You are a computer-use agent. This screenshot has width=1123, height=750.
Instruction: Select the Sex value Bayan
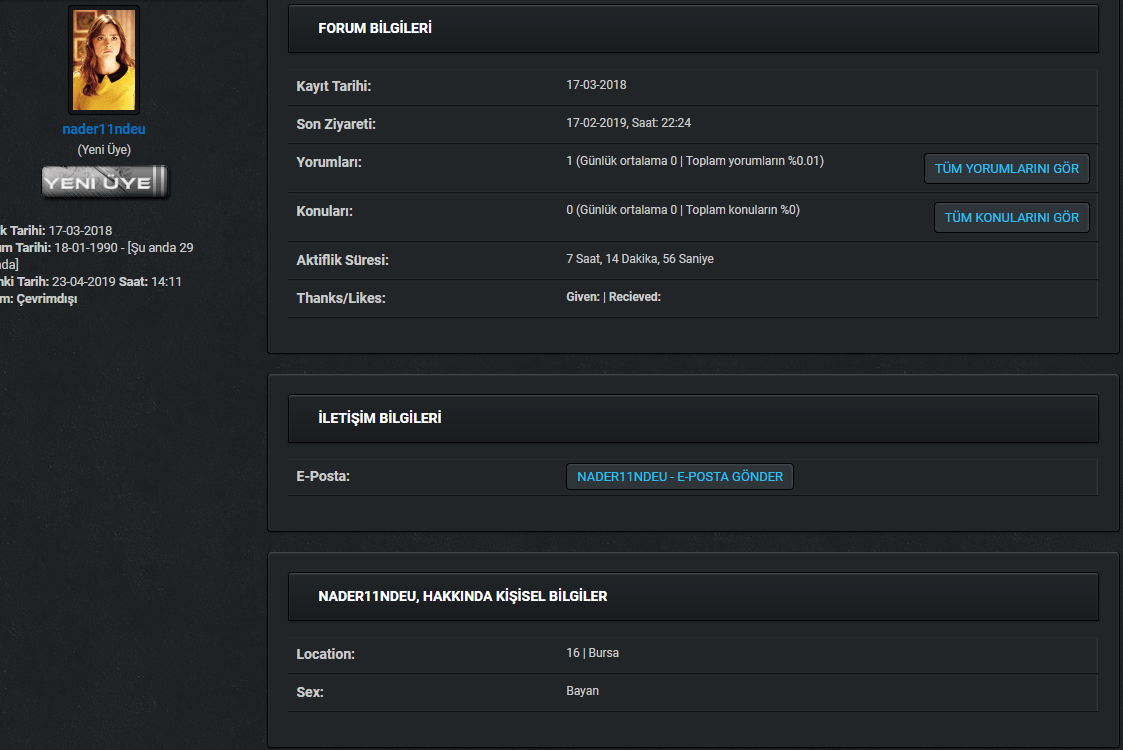(582, 691)
